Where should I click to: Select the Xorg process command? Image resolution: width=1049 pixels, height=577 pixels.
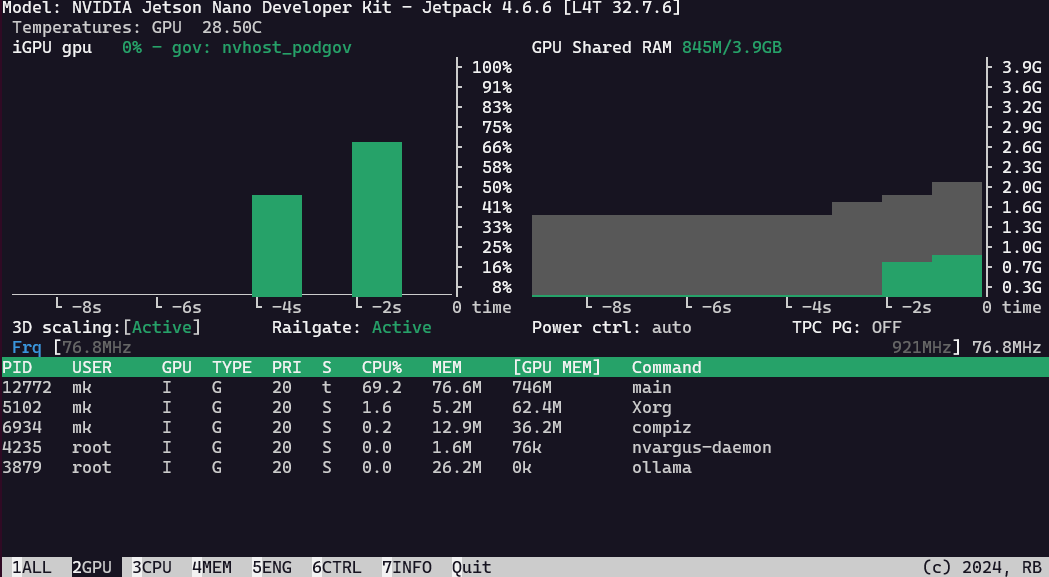point(652,408)
